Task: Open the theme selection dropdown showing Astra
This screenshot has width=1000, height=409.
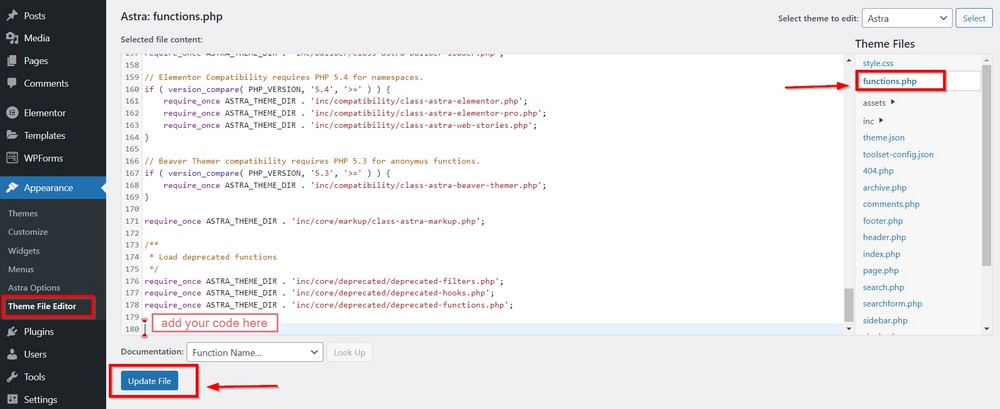Action: click(907, 19)
